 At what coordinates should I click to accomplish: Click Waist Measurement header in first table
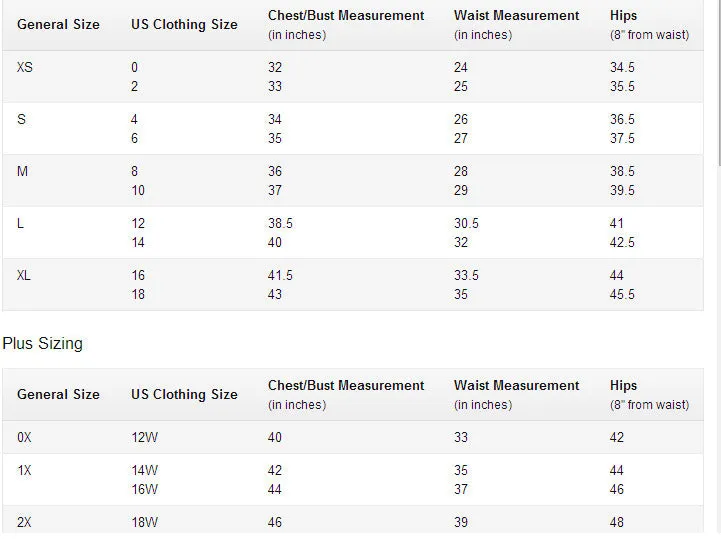pyautogui.click(x=516, y=16)
